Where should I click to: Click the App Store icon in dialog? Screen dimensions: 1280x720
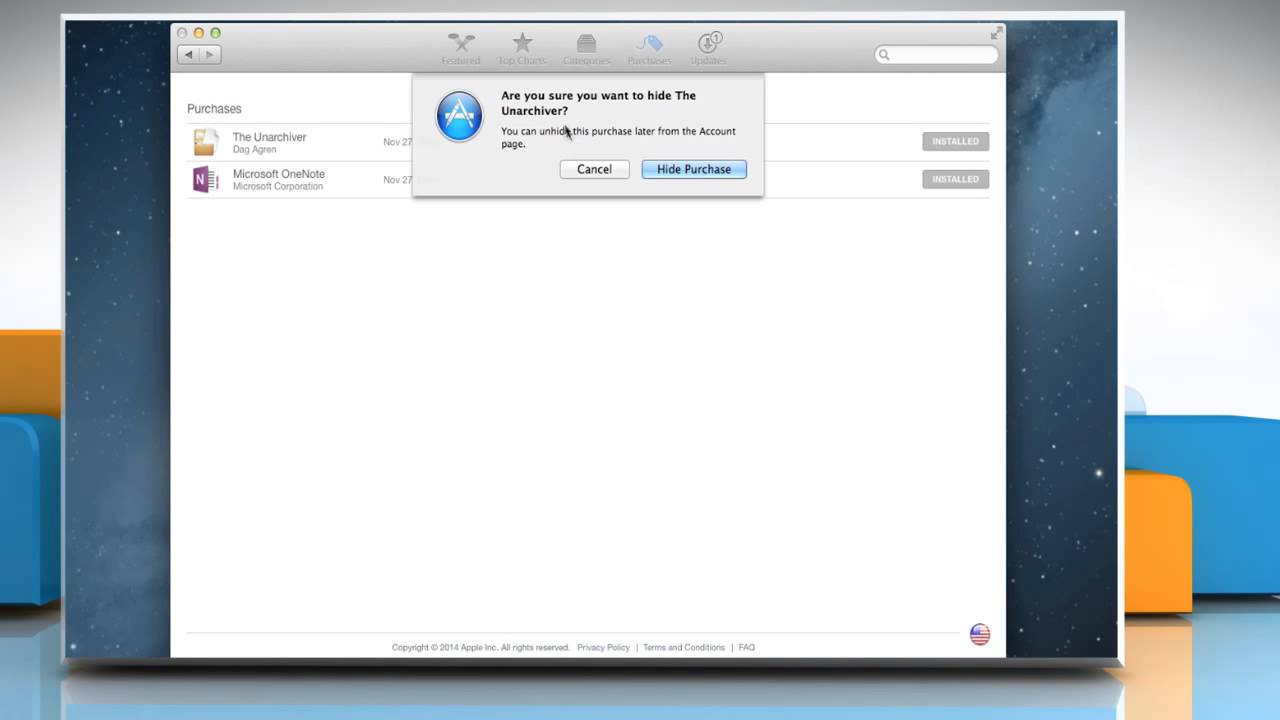click(459, 116)
